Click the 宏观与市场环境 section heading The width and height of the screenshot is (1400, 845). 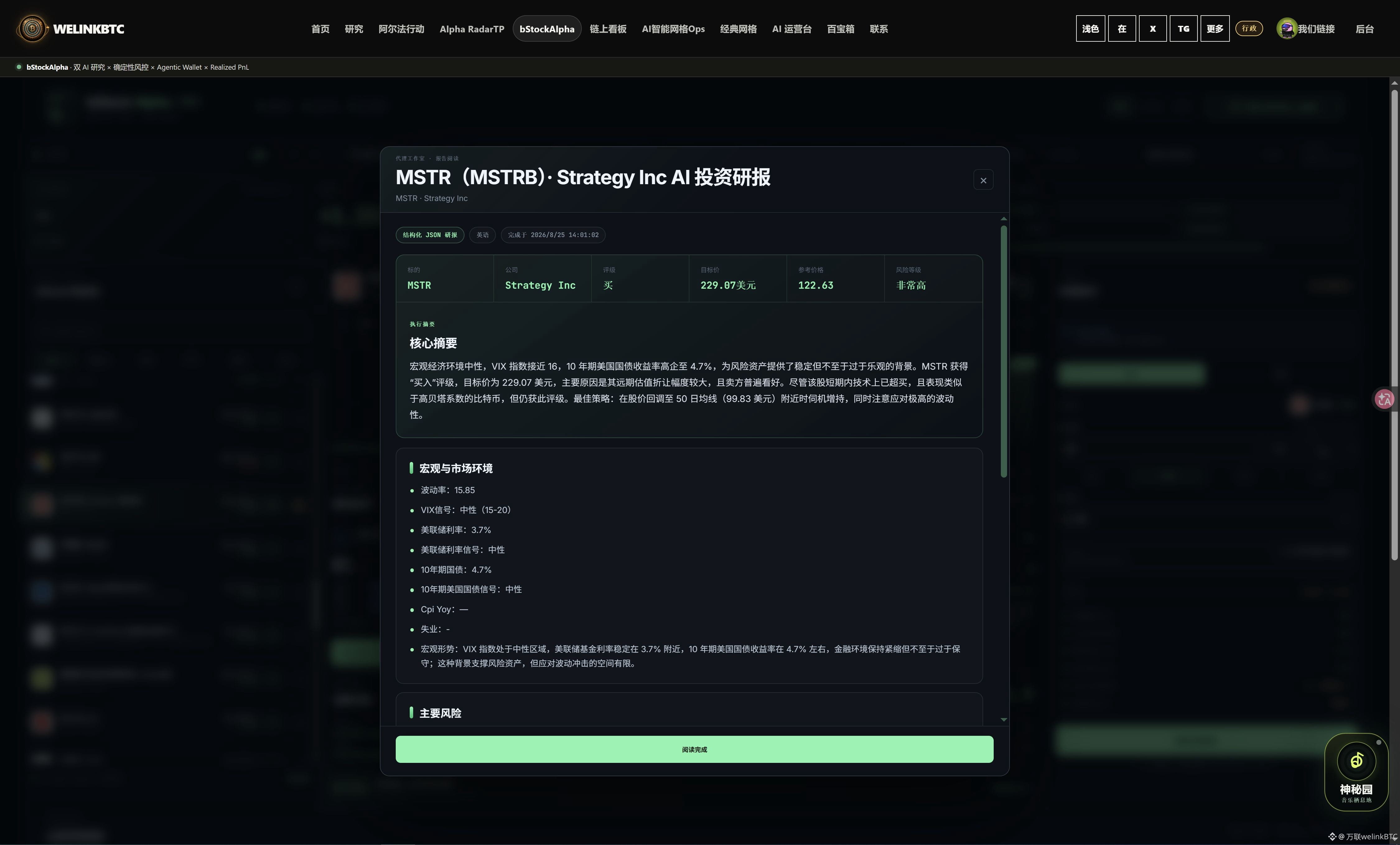coord(456,468)
